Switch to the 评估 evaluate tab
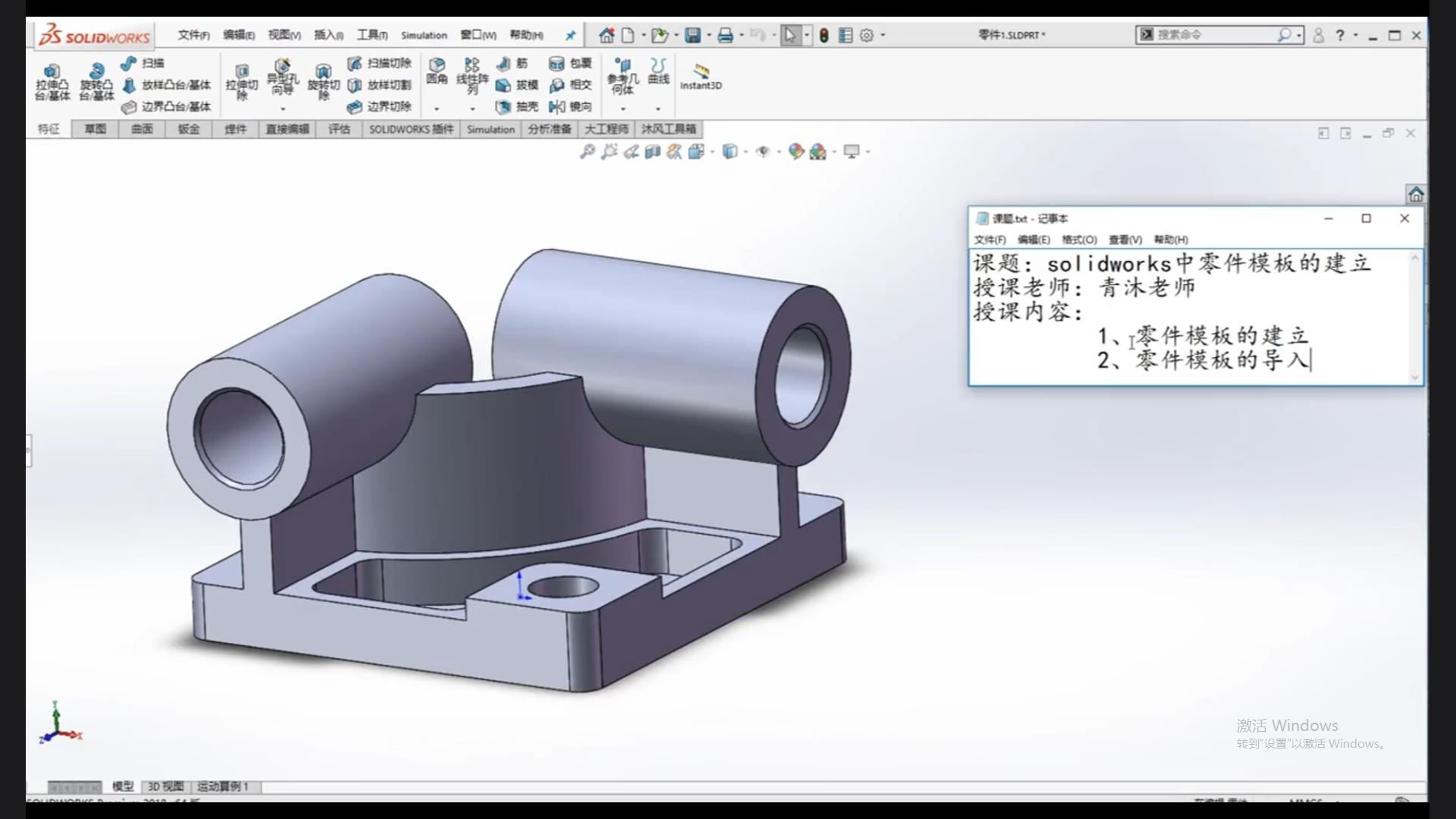 339,129
